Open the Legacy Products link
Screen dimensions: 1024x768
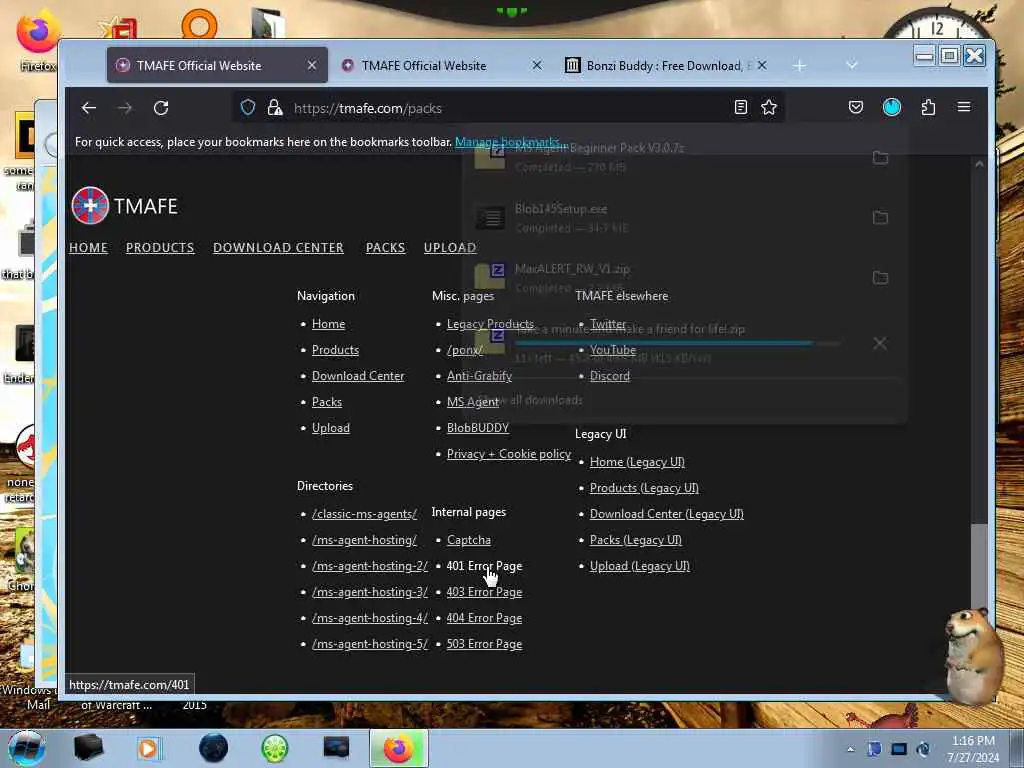coord(490,324)
